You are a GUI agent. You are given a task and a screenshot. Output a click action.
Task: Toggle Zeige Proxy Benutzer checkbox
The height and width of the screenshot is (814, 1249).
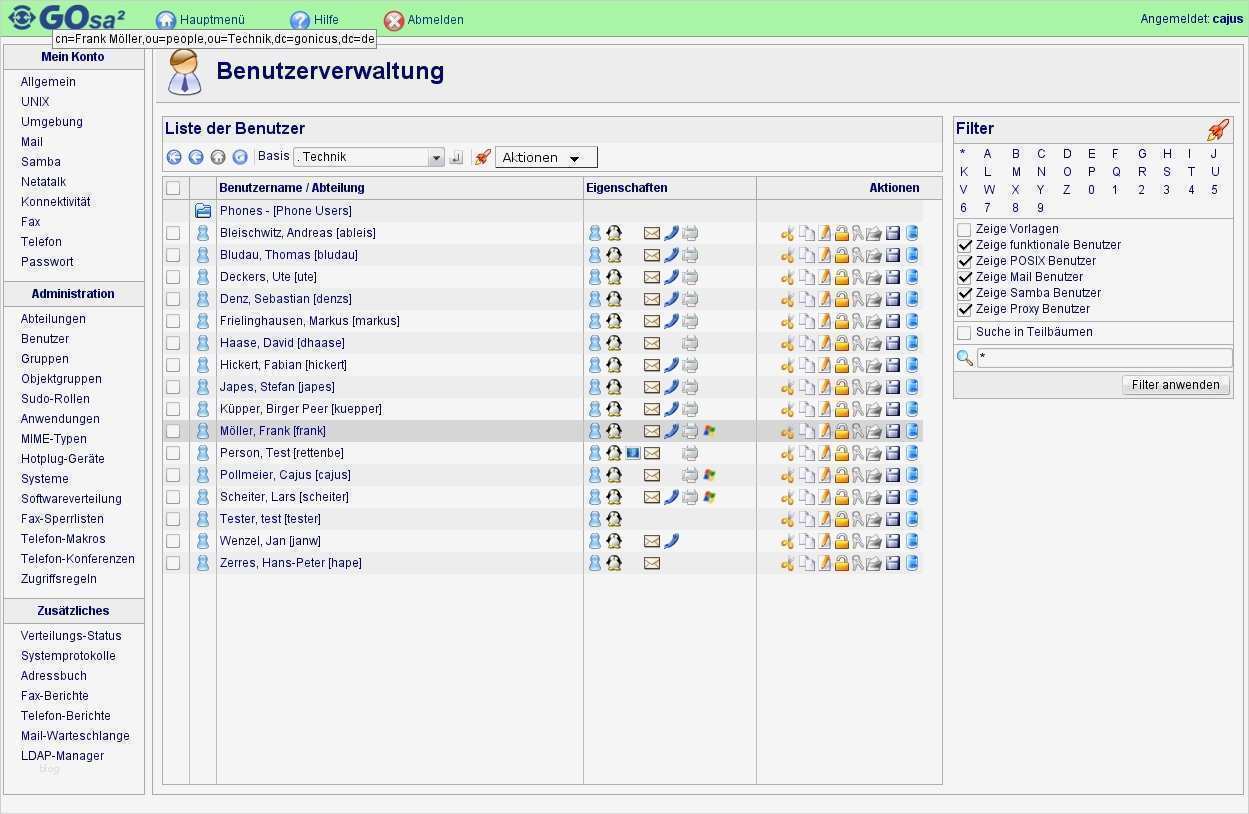pos(965,309)
